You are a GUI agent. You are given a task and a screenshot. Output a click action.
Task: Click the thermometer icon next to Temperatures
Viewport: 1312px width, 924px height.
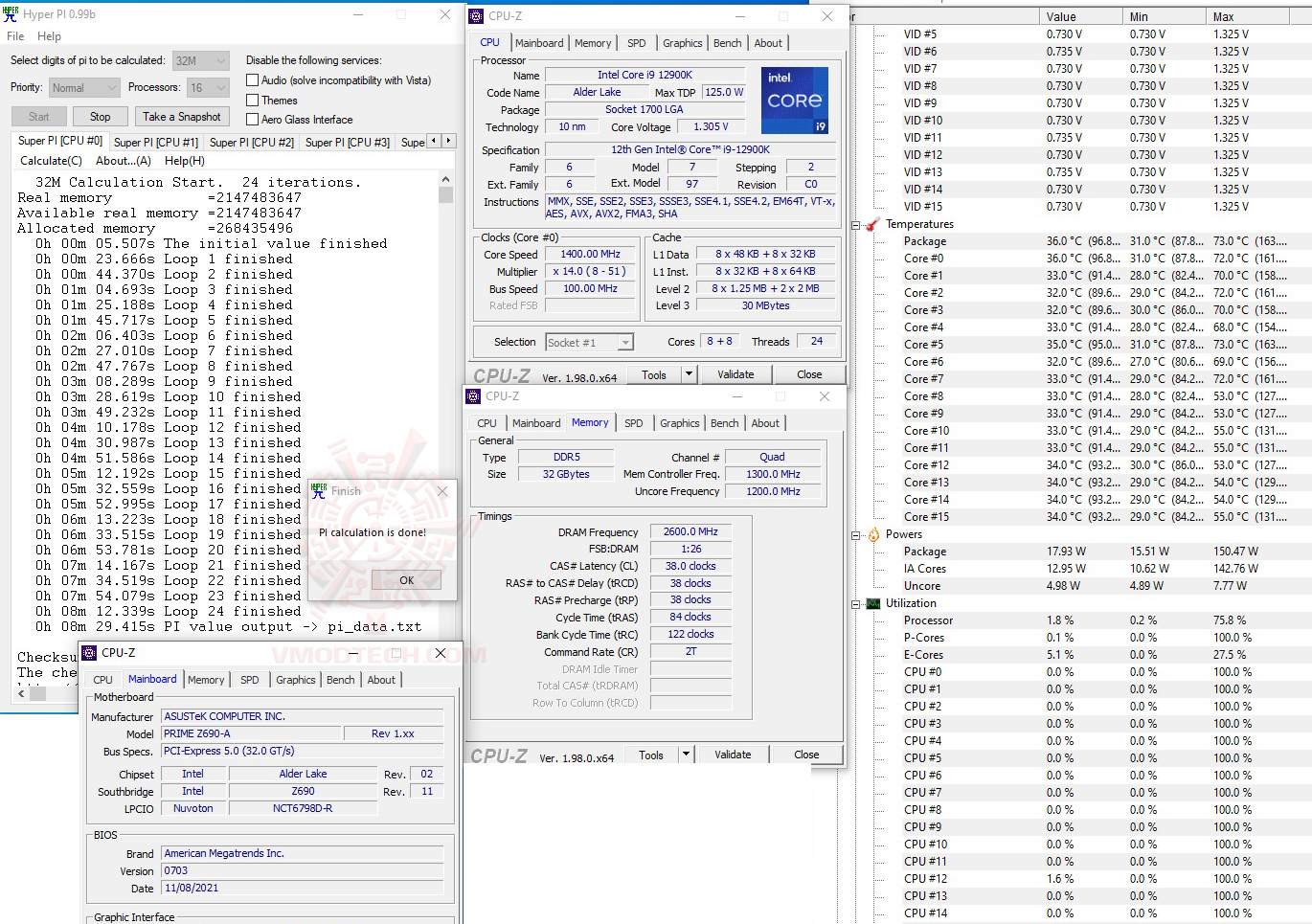[872, 223]
